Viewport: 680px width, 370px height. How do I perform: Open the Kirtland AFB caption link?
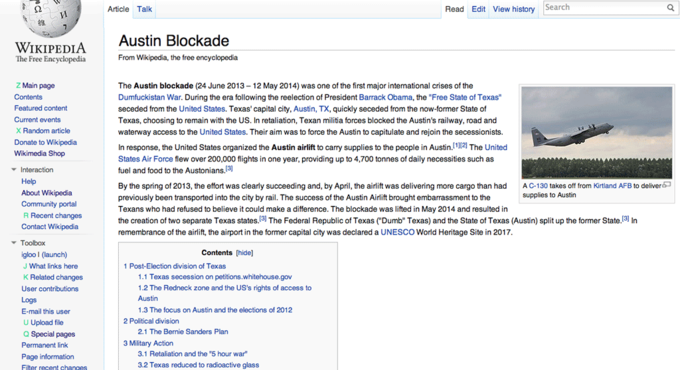tap(612, 186)
